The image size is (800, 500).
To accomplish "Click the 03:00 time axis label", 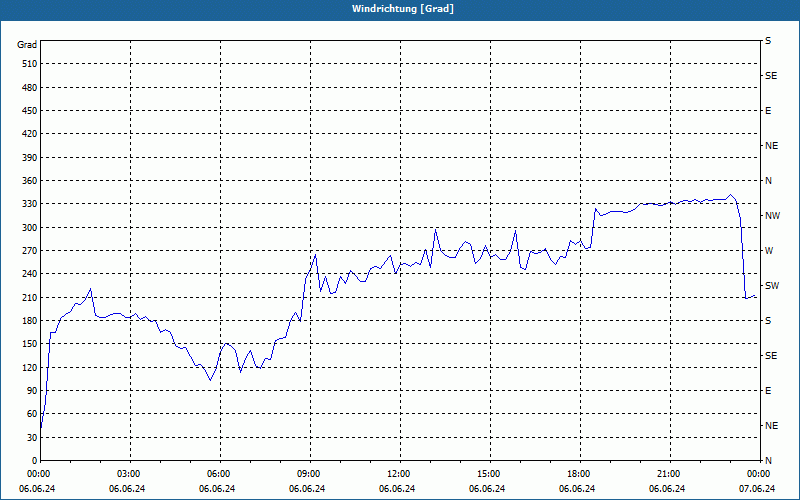I will coord(130,473).
